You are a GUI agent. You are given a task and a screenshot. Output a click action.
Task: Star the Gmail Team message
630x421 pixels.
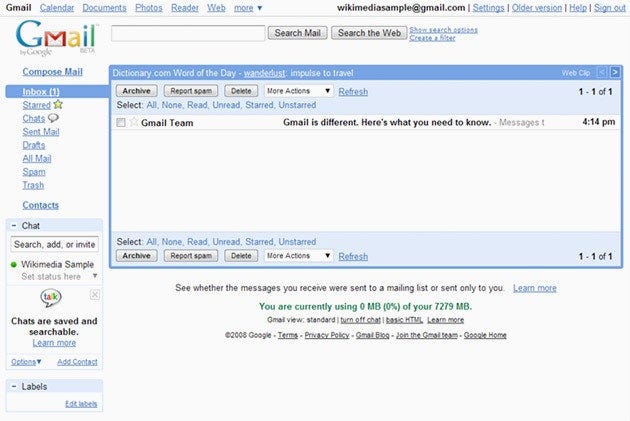click(x=133, y=122)
